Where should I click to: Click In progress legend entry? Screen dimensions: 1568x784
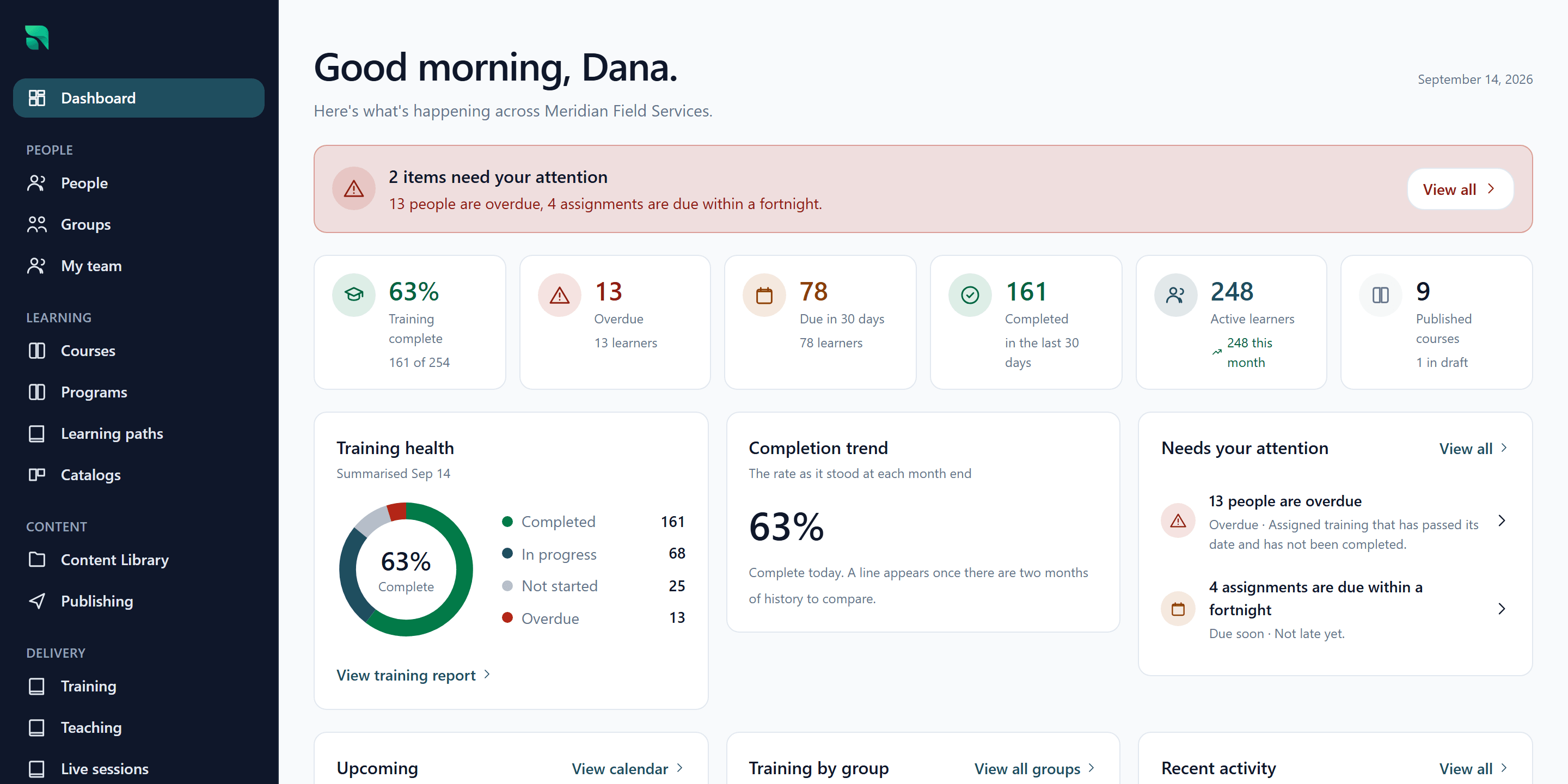coord(593,554)
